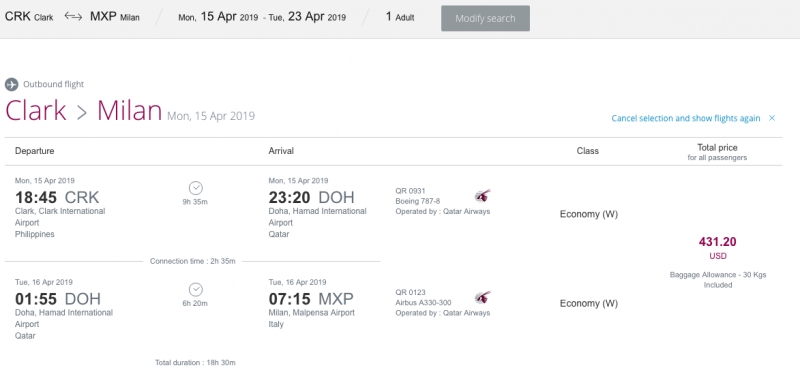Click the Outbound flight airplane icon
This screenshot has height=372, width=800.
[11, 85]
